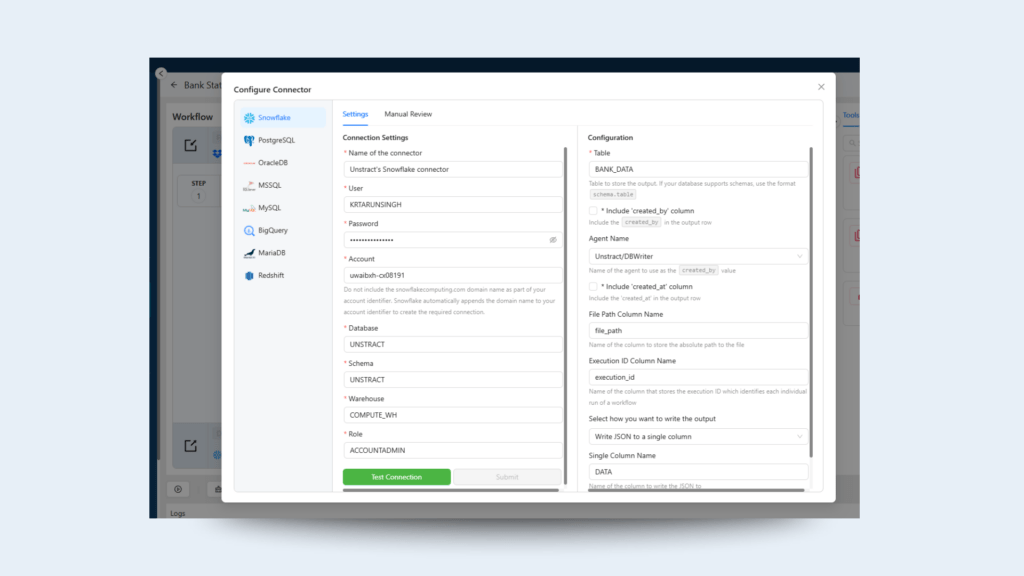The width and height of the screenshot is (1024, 576).
Task: Choose the PostgreSQL connector icon
Action: coord(249,141)
